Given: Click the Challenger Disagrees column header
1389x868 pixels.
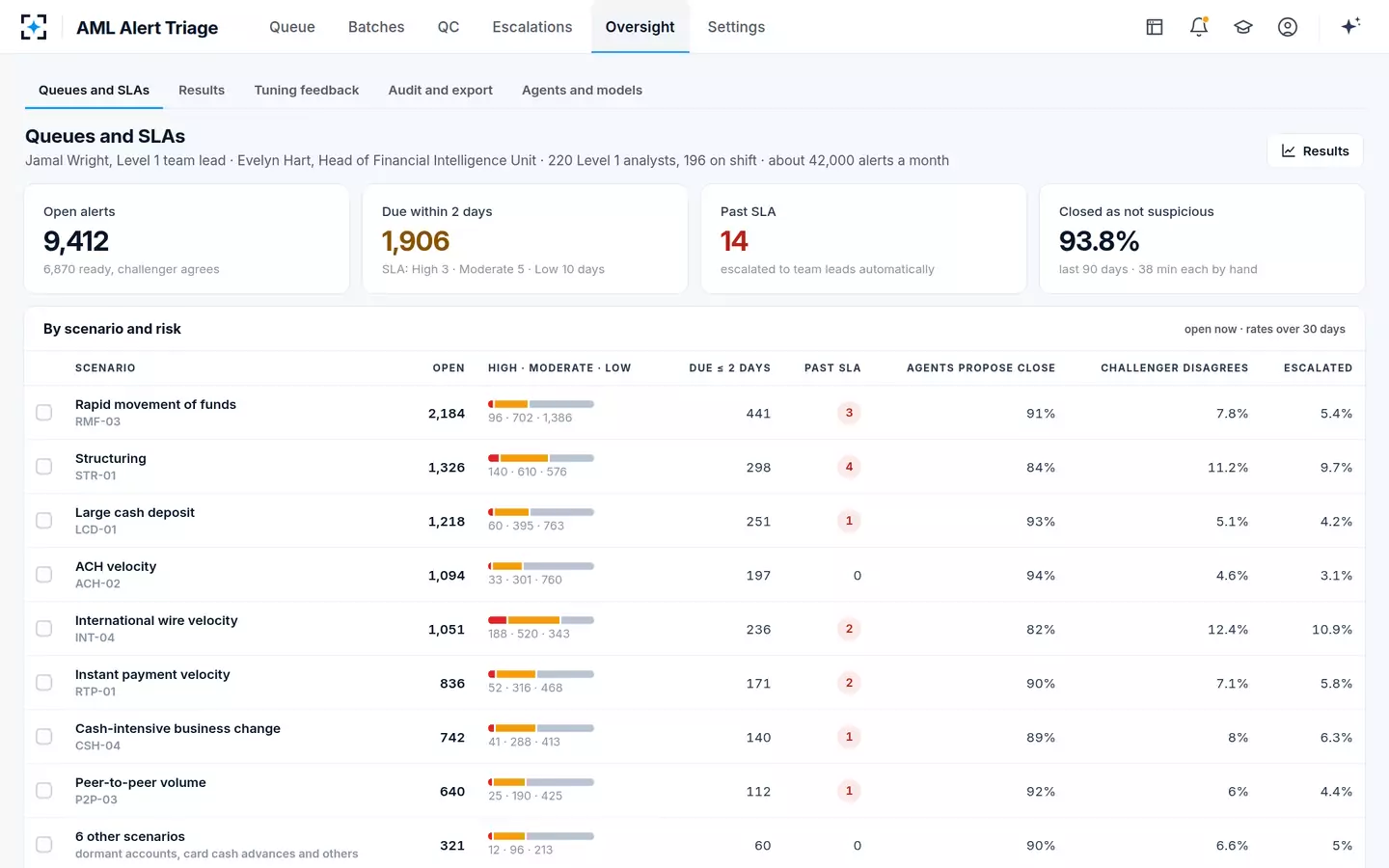Looking at the screenshot, I should (1175, 368).
